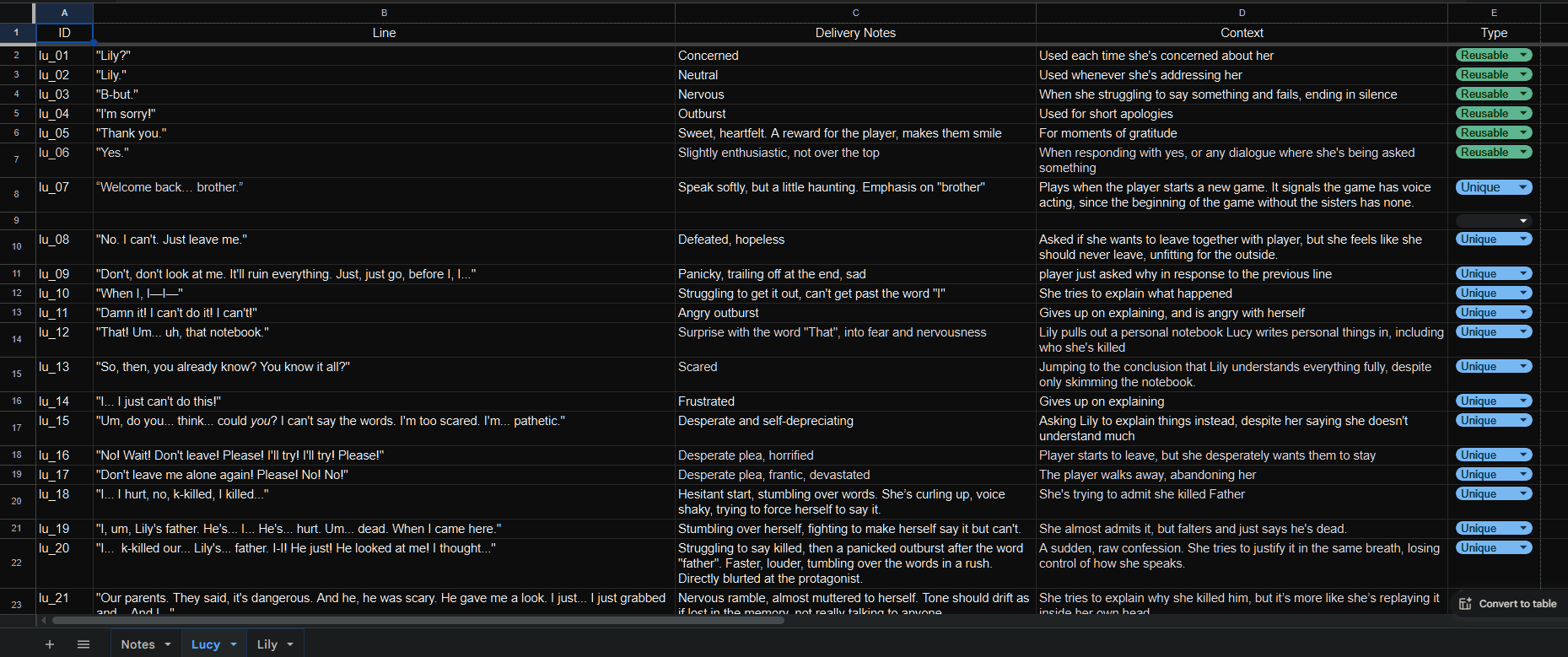Viewport: 1568px width, 657px height.
Task: Click the select-all corner box
Action: (x=17, y=13)
